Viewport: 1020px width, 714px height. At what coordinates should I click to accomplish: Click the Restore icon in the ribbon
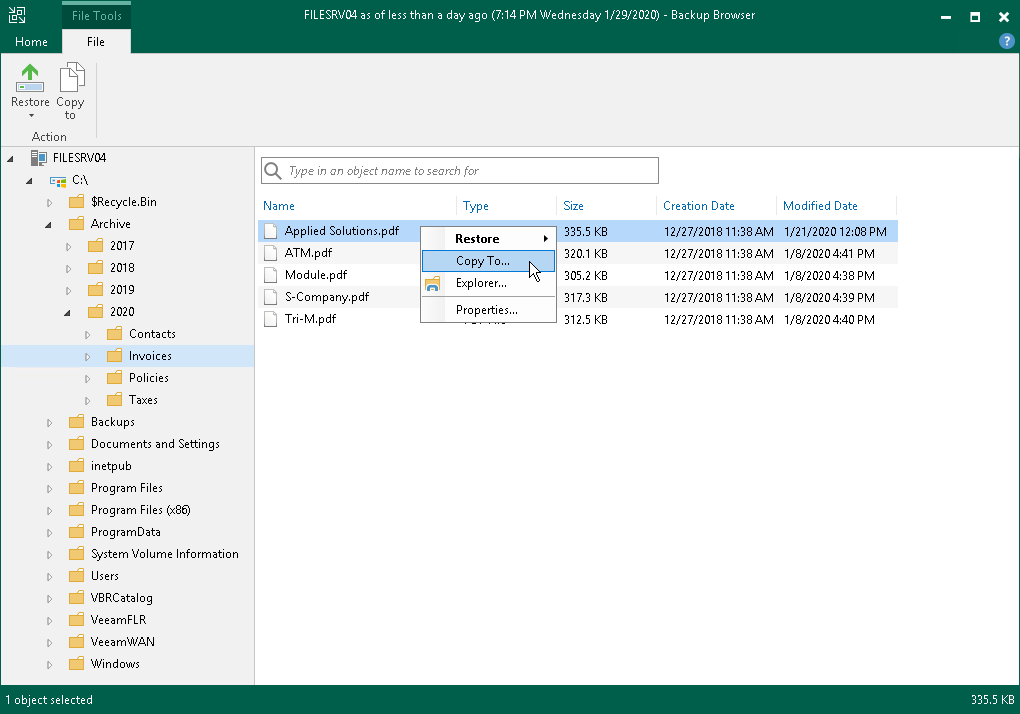30,78
